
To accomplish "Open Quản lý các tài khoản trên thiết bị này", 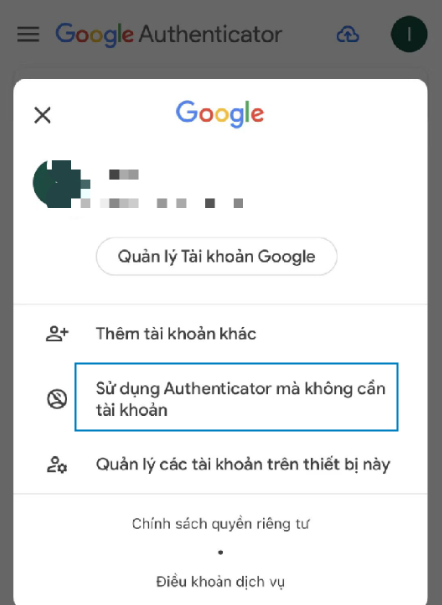I will (x=243, y=465).
